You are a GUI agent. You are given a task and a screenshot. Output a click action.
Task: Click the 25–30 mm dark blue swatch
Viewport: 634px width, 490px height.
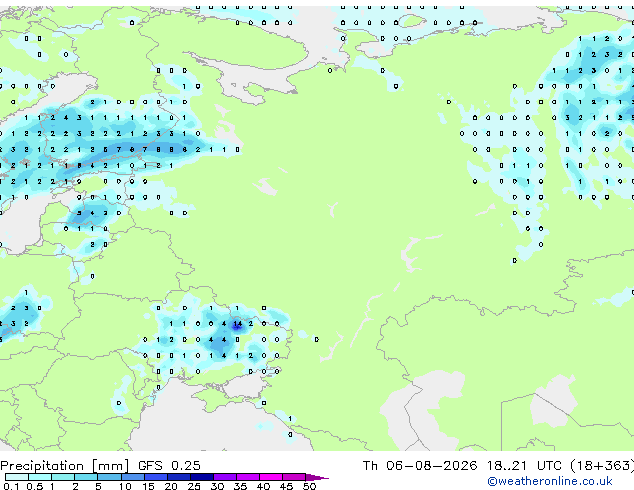pyautogui.click(x=202, y=477)
